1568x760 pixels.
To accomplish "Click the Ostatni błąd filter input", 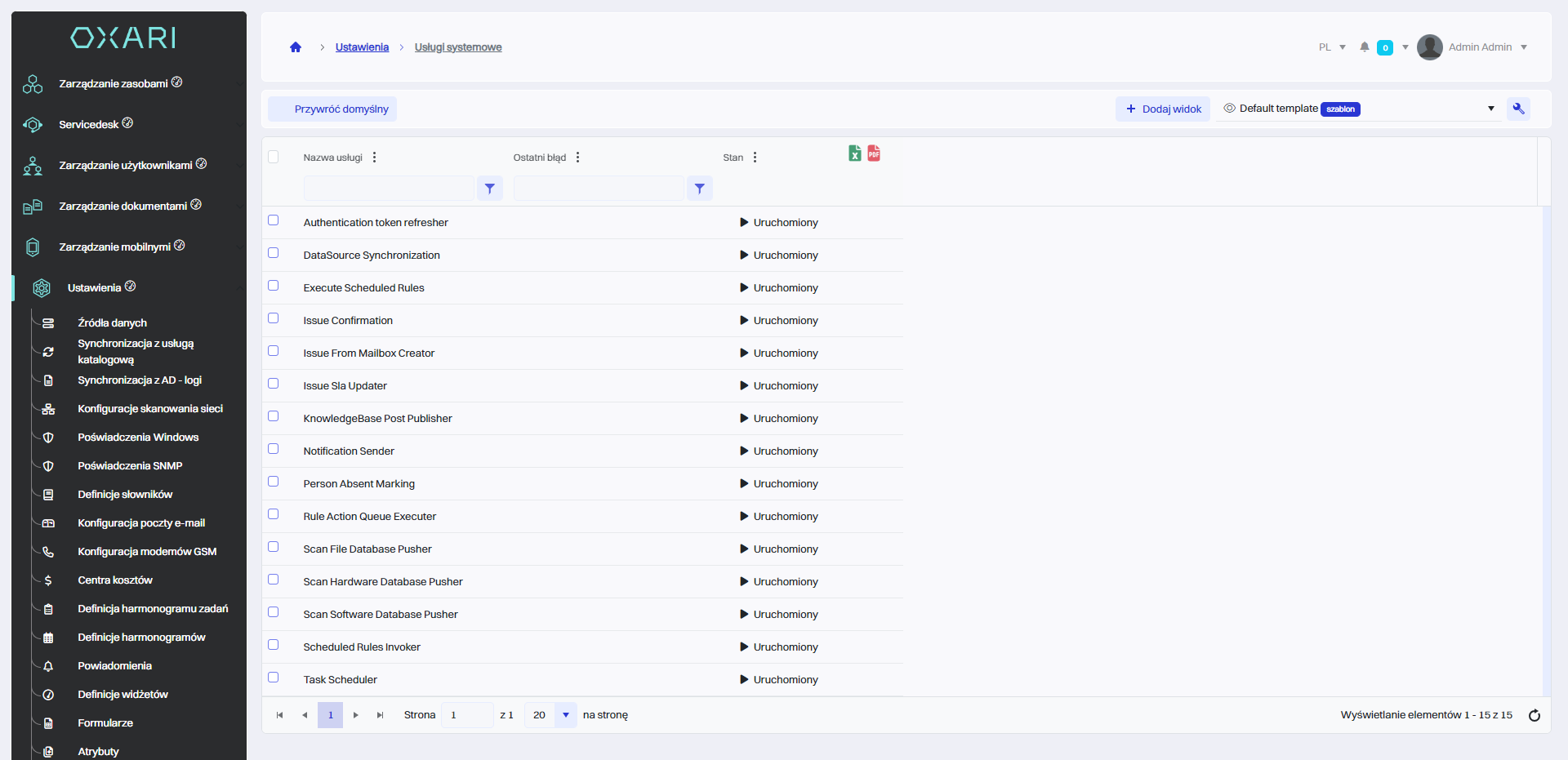I will pos(599,189).
